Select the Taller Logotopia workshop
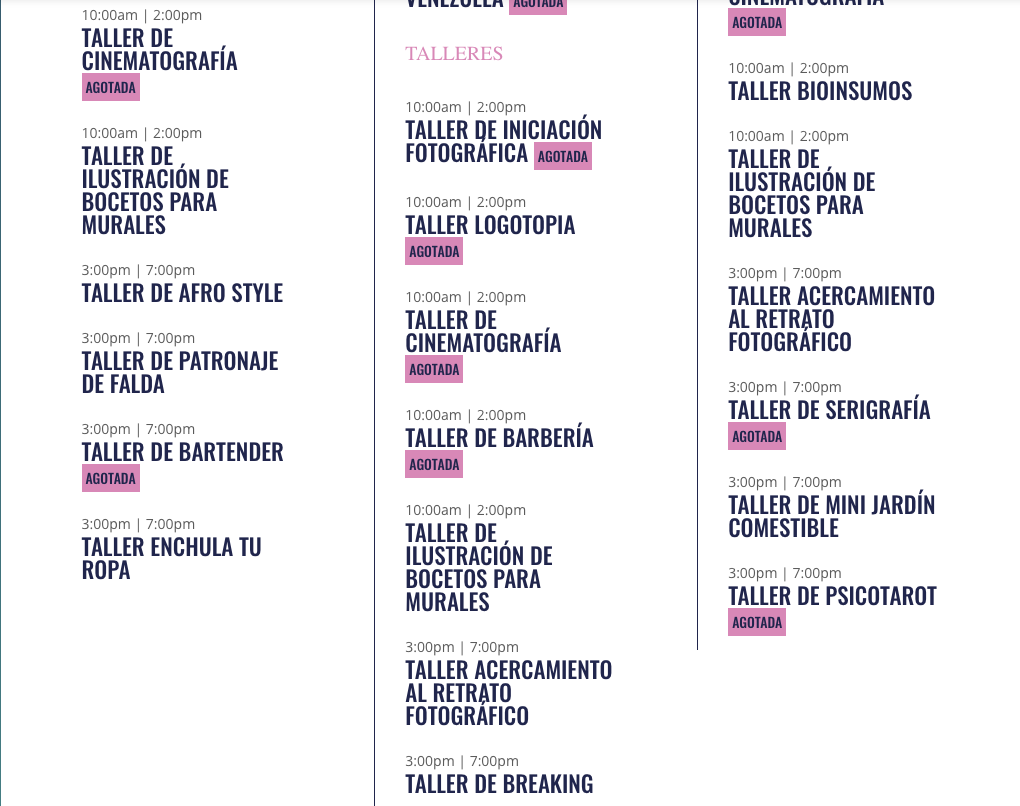 pos(490,225)
